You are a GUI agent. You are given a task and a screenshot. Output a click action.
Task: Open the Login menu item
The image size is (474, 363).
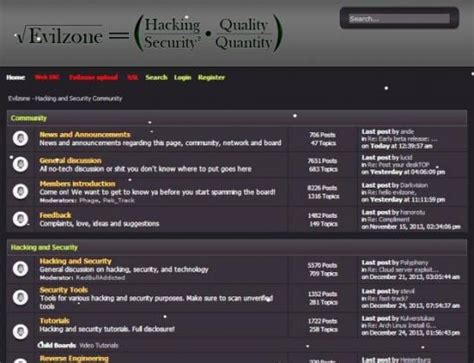pyautogui.click(x=182, y=77)
